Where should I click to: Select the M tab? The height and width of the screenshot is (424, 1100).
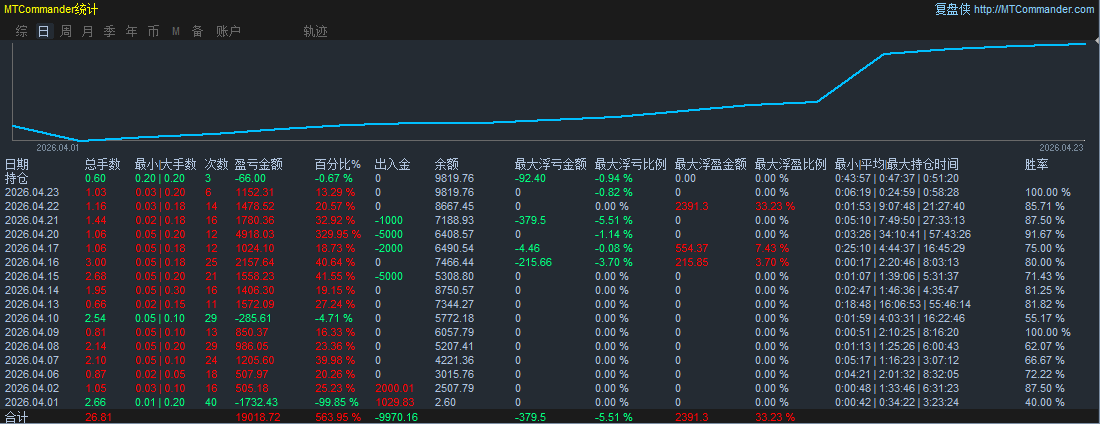(175, 31)
